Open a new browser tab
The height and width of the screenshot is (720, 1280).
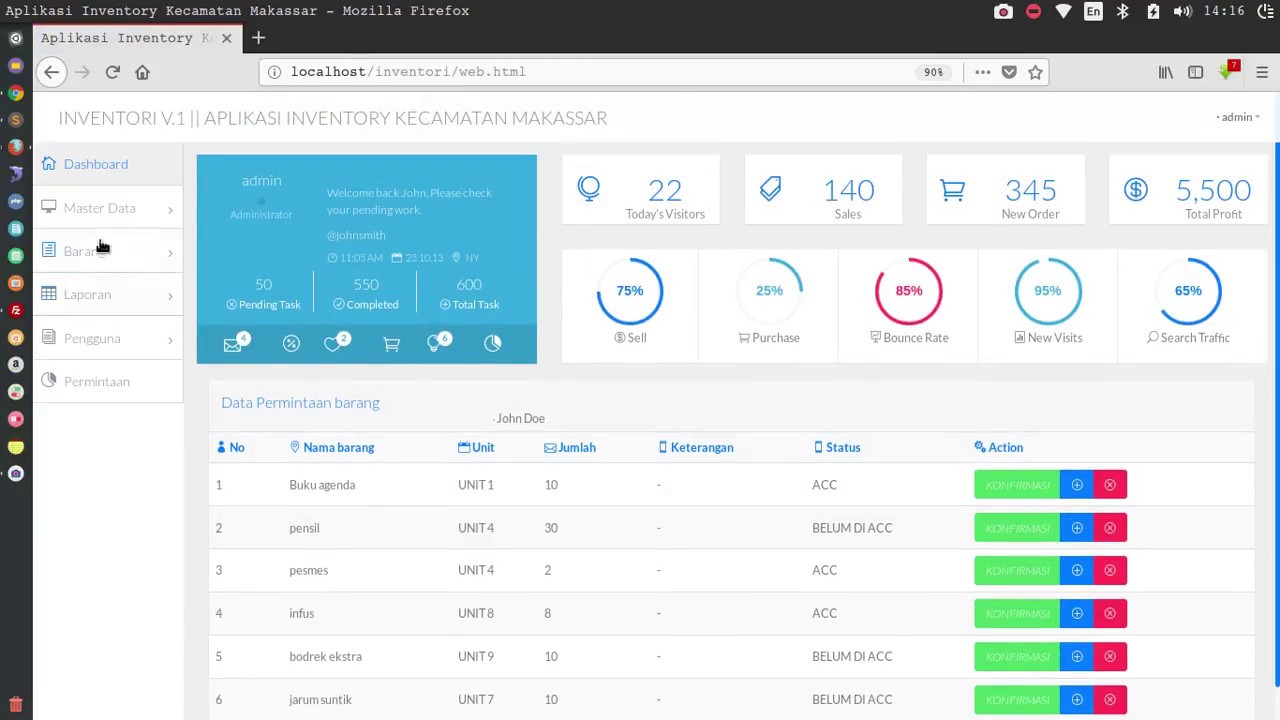click(258, 38)
